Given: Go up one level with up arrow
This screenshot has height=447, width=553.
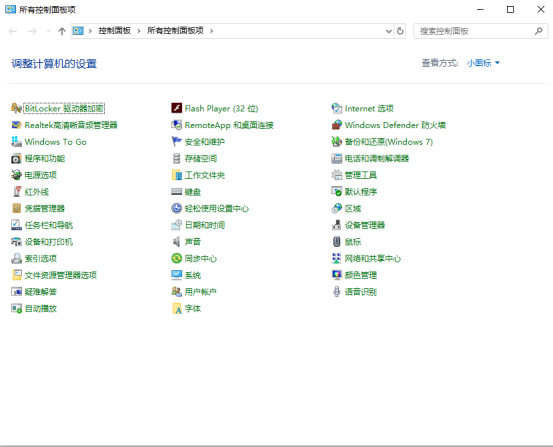Looking at the screenshot, I should click(x=62, y=31).
